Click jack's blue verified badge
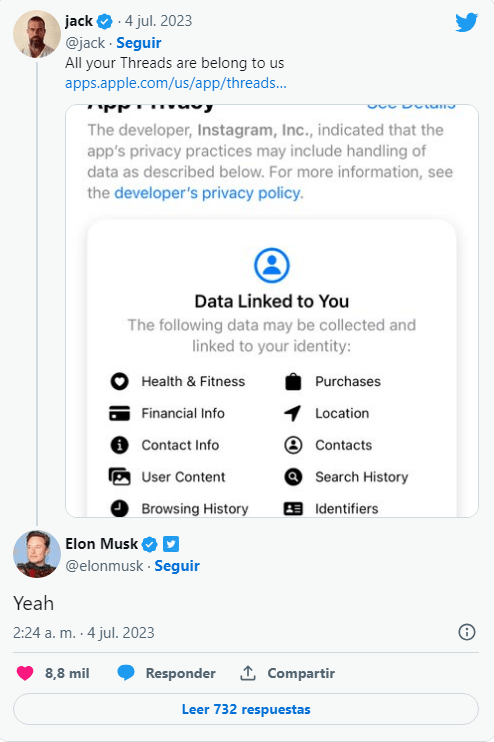Screen dimensions: 494x742 (x=105, y=21)
